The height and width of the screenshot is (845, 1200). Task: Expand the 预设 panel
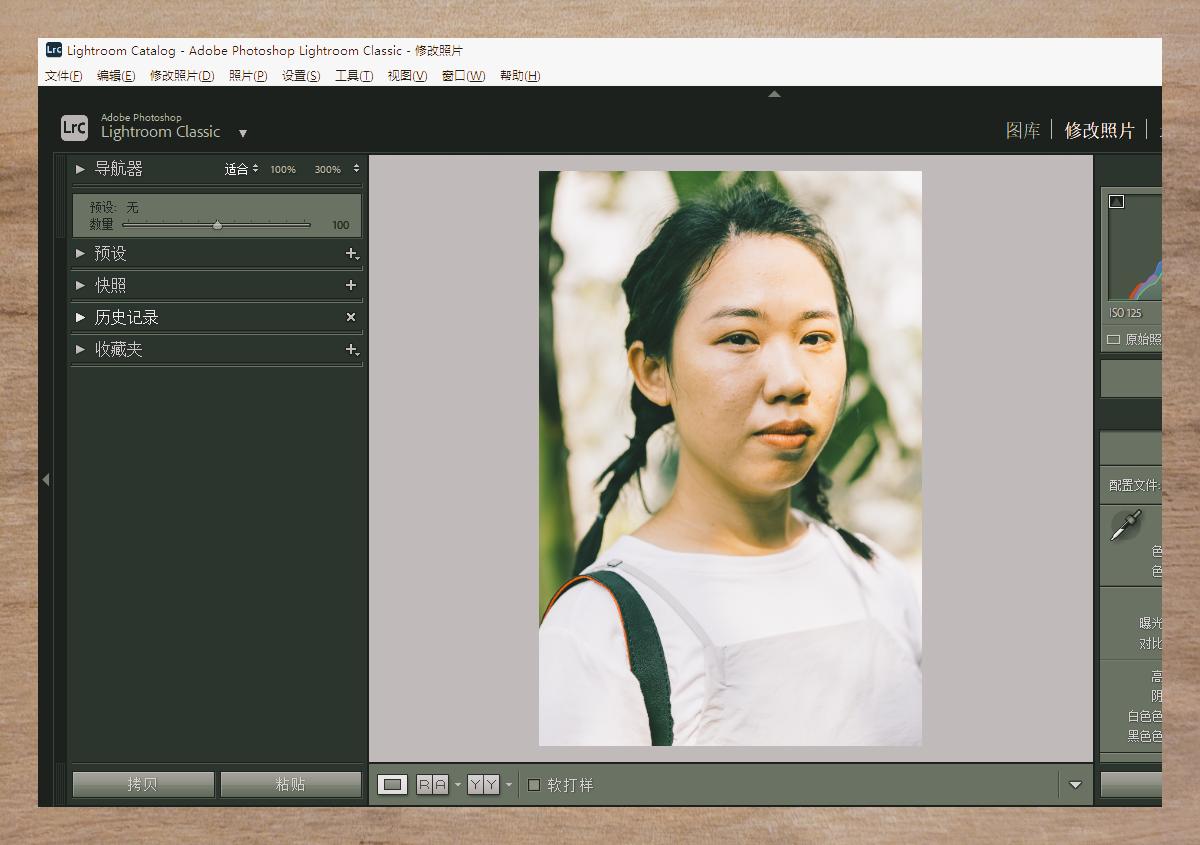point(80,254)
